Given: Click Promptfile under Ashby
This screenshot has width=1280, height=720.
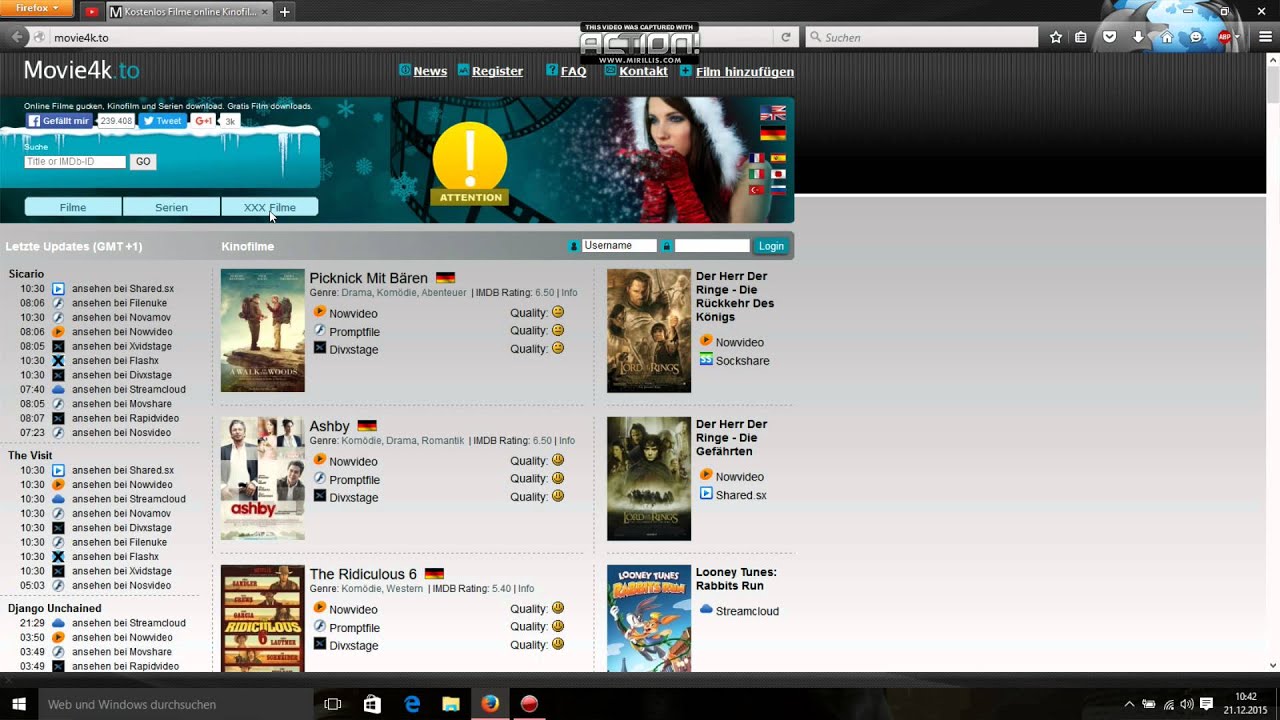Looking at the screenshot, I should tap(354, 480).
